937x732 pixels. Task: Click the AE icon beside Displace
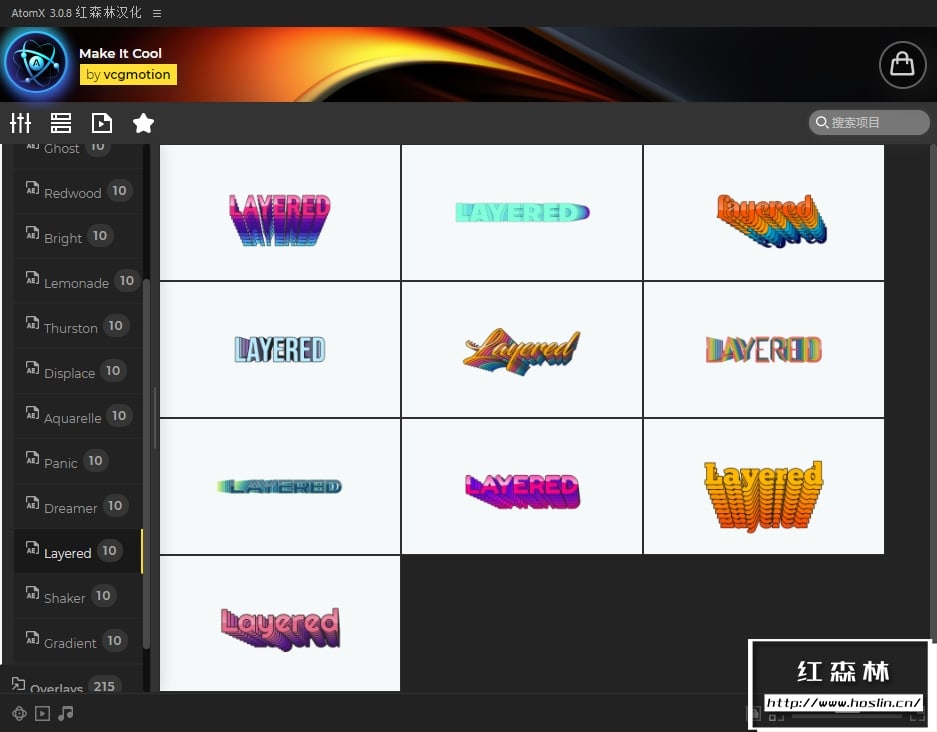click(32, 367)
